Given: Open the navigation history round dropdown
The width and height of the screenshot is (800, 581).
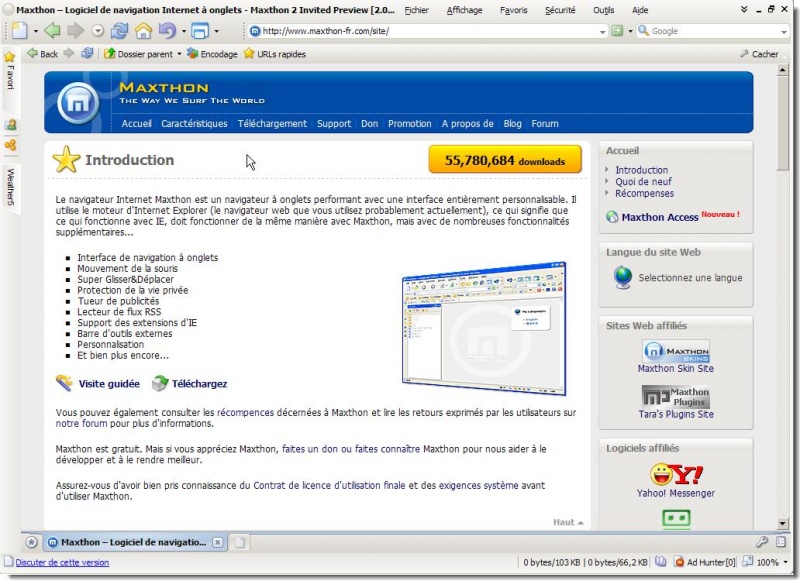Looking at the screenshot, I should click(x=97, y=31).
